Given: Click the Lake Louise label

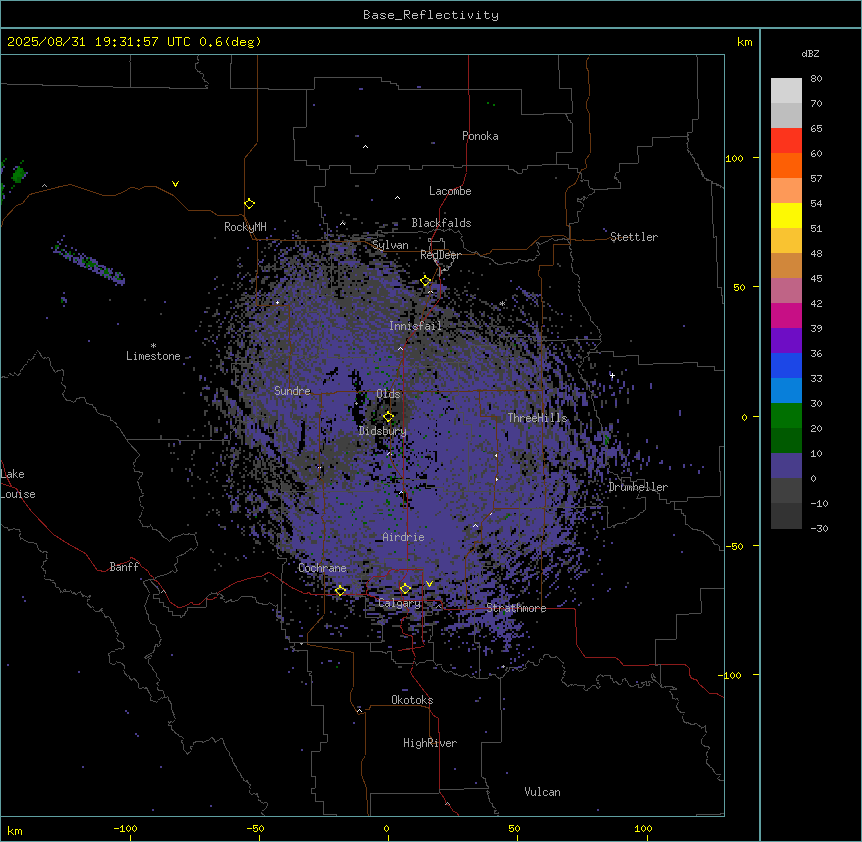Looking at the screenshot, I should point(18,484).
